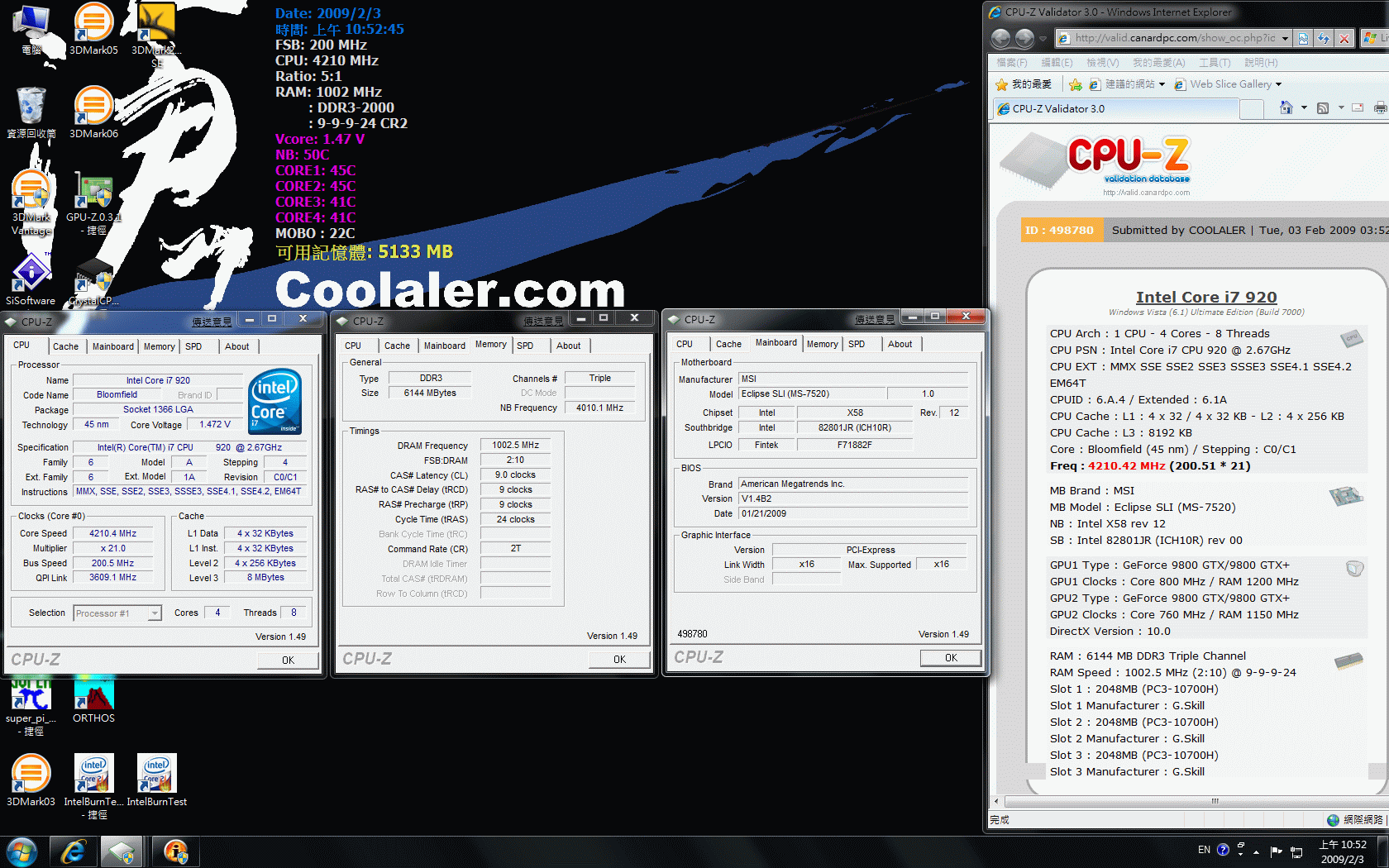Click the CPU-Z taskbar button
1389x868 pixels.
tap(122, 851)
